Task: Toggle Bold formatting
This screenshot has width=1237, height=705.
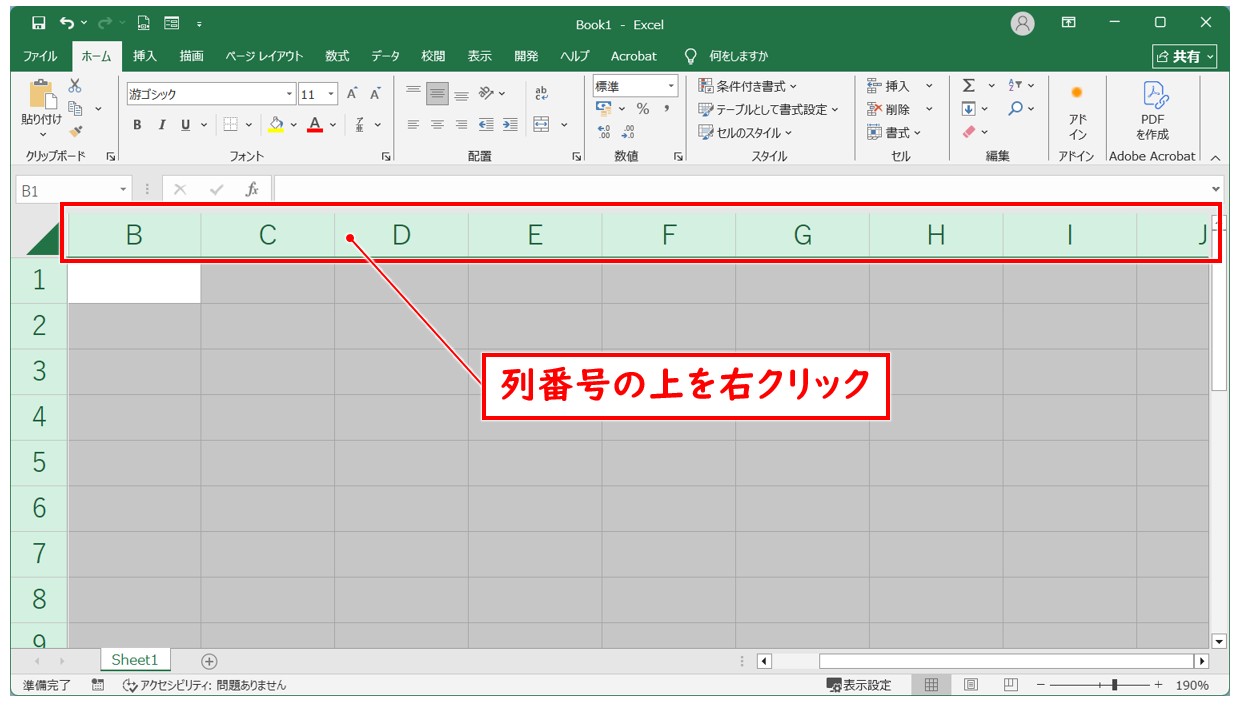Action: [137, 125]
